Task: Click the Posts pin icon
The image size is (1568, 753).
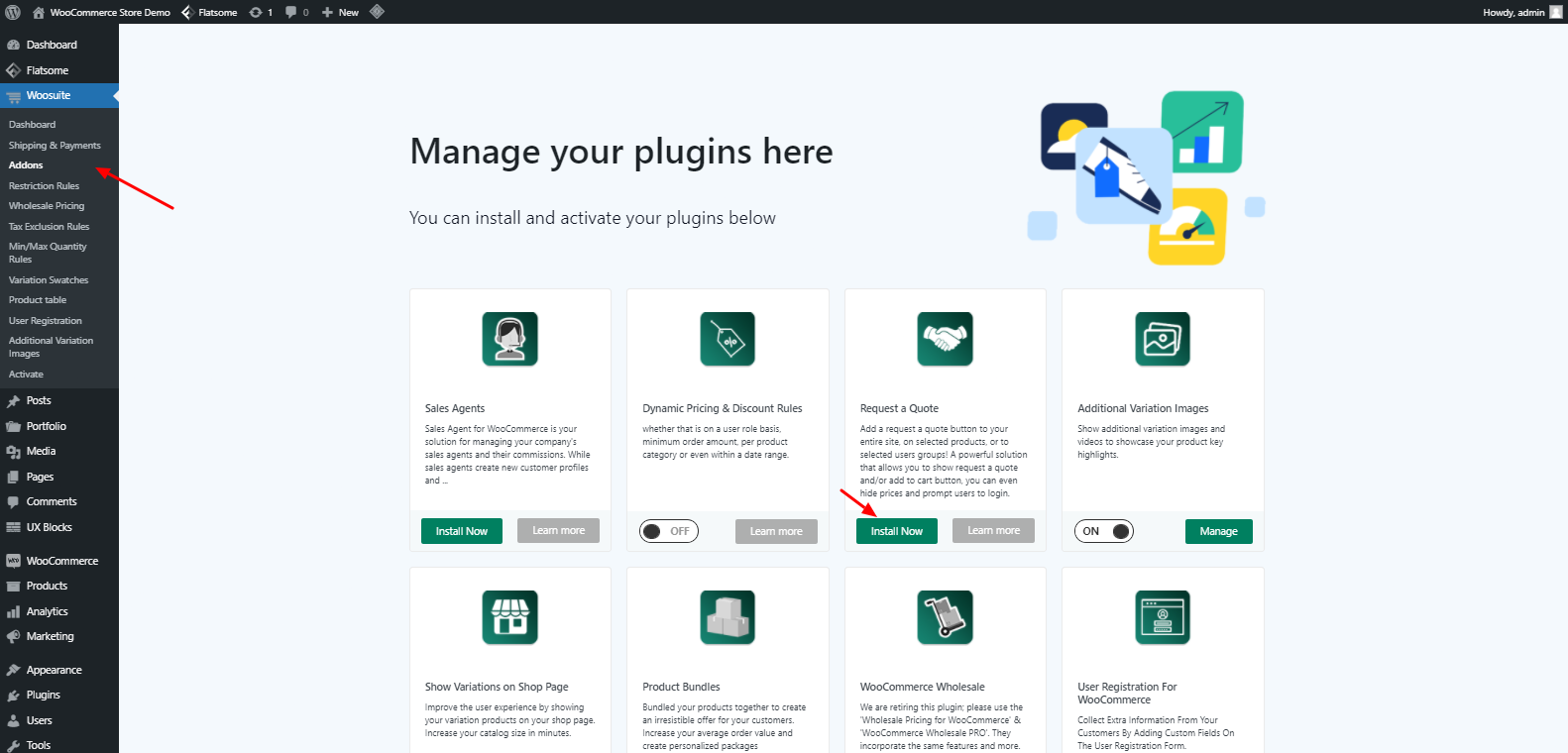Action: pyautogui.click(x=13, y=401)
